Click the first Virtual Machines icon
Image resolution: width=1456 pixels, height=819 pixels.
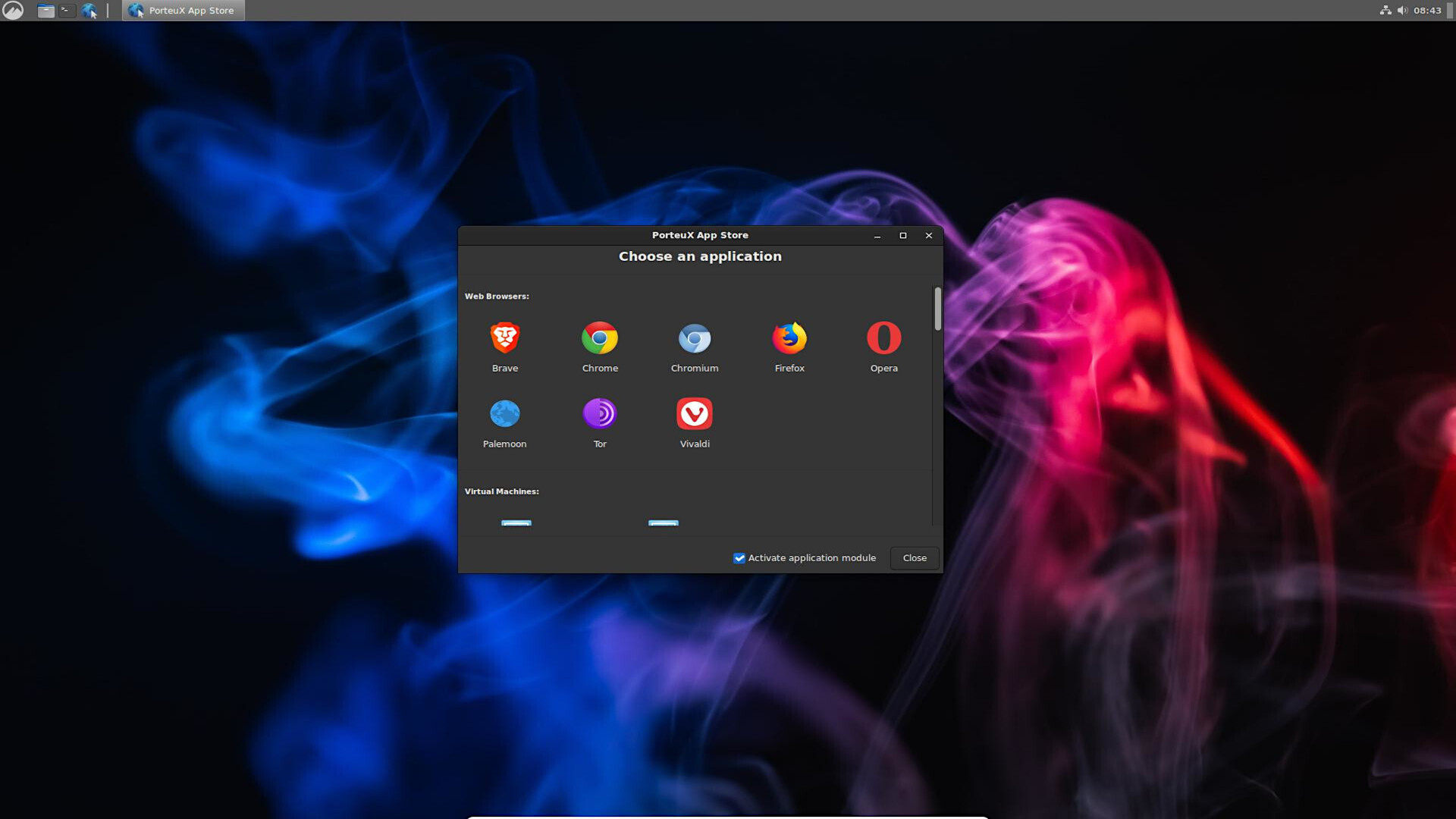tap(516, 526)
